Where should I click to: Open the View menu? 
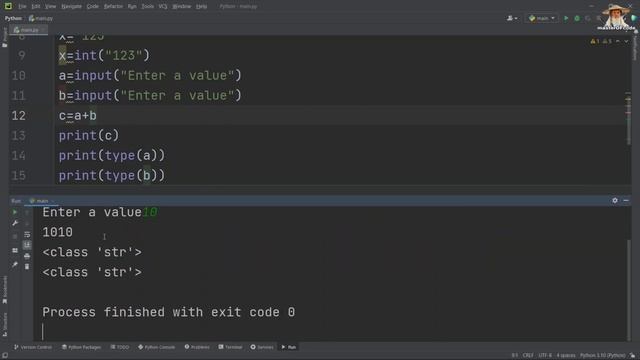click(x=50, y=7)
